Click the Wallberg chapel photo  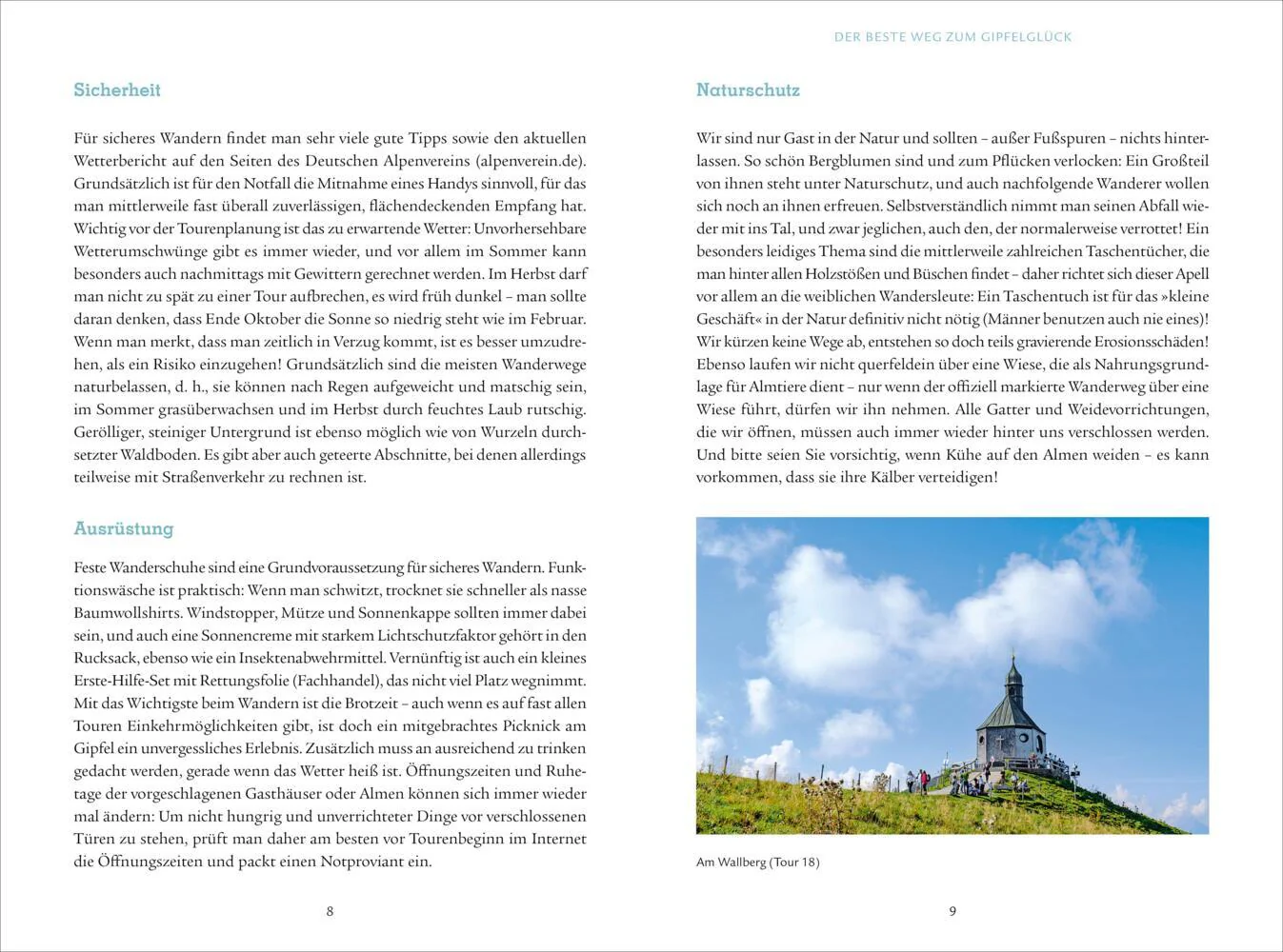click(x=952, y=676)
